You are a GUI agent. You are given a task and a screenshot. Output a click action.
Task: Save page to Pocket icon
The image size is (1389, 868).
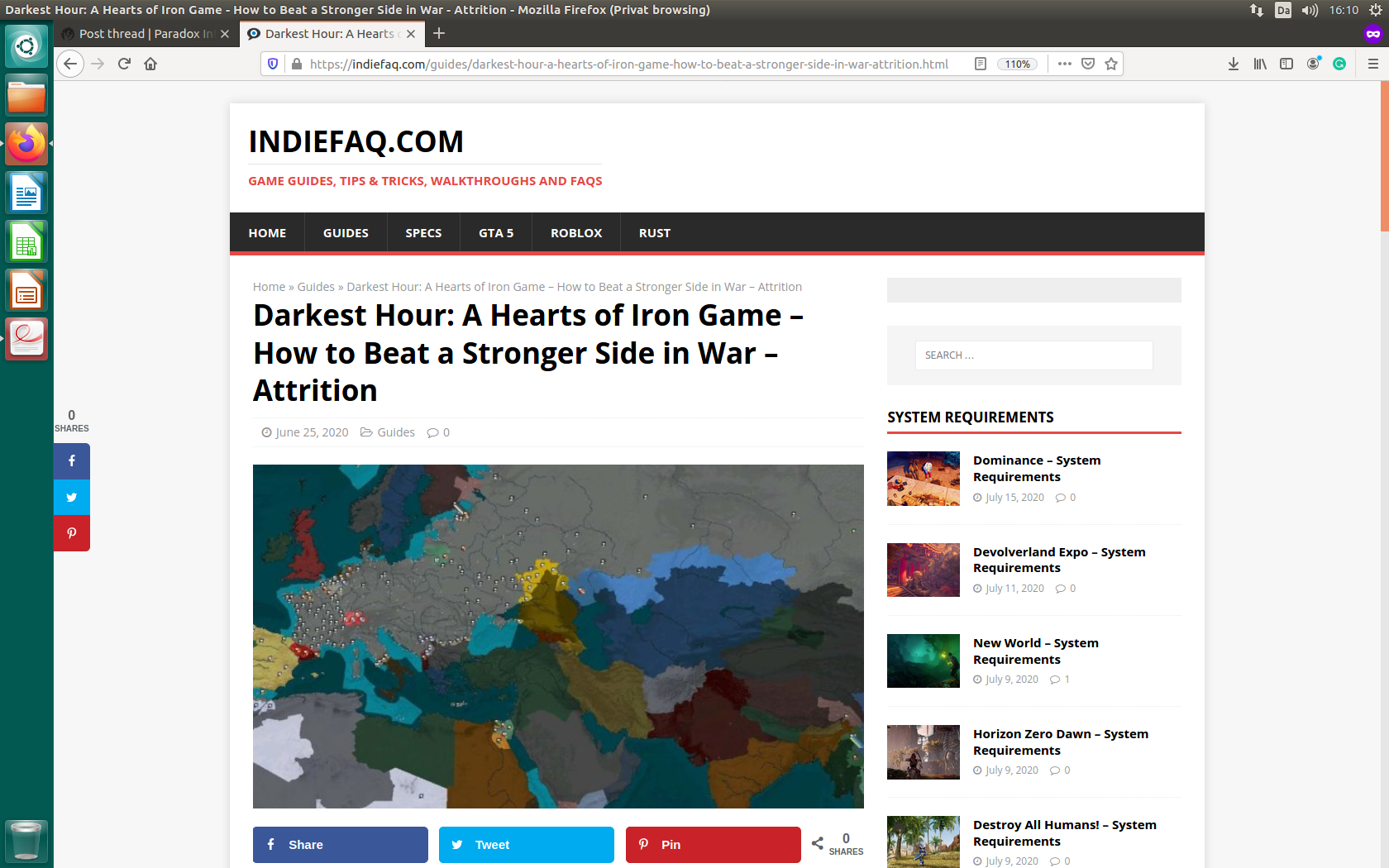point(1088,64)
